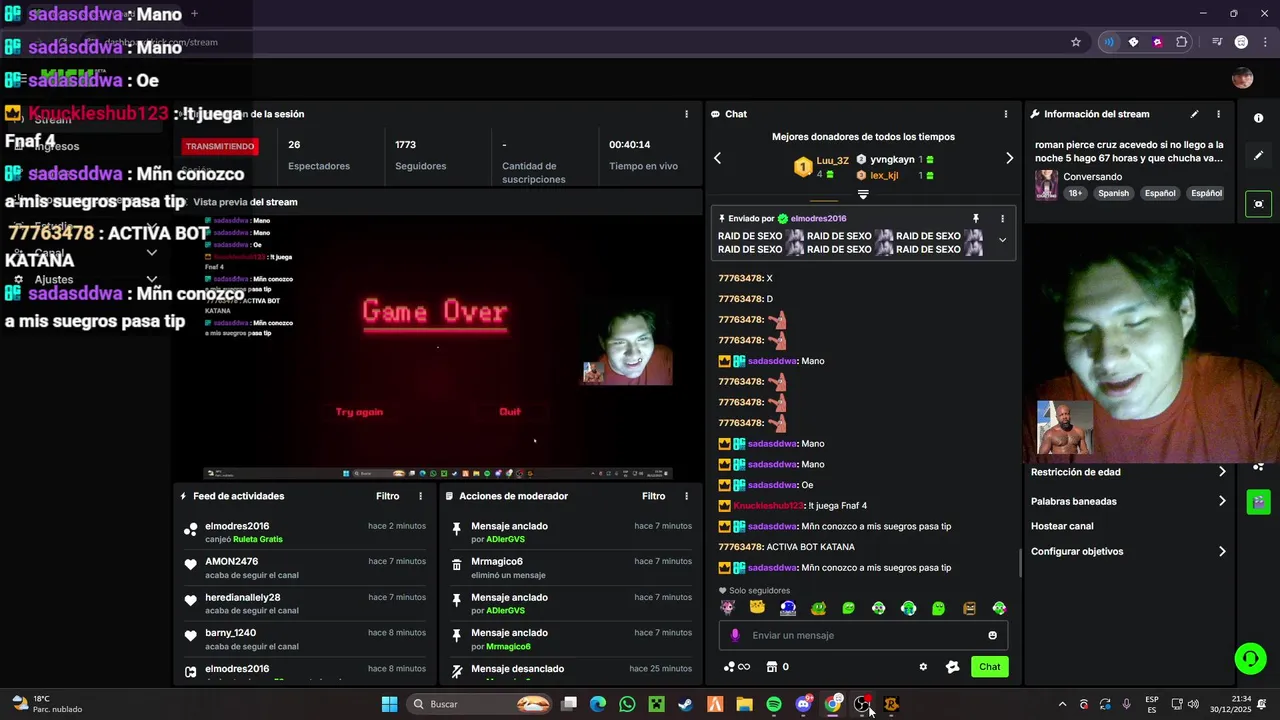This screenshot has width=1280, height=720.
Task: Open Filtro in Feed de actividades
Action: point(387,496)
